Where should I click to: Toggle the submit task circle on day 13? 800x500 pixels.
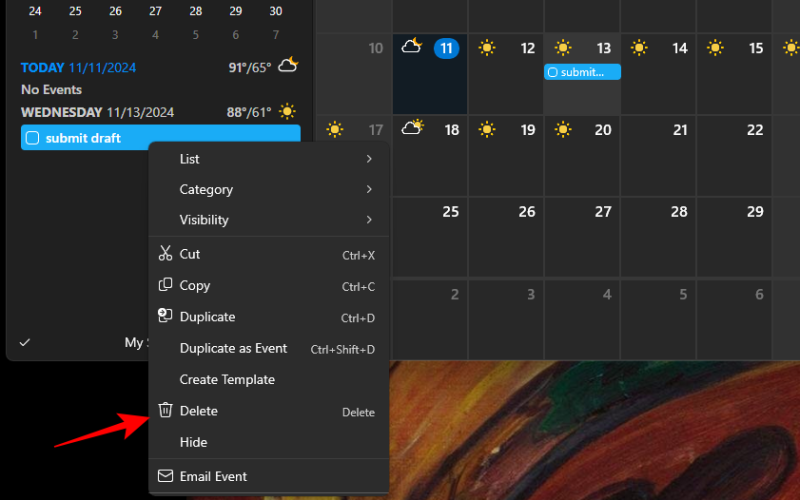click(553, 72)
